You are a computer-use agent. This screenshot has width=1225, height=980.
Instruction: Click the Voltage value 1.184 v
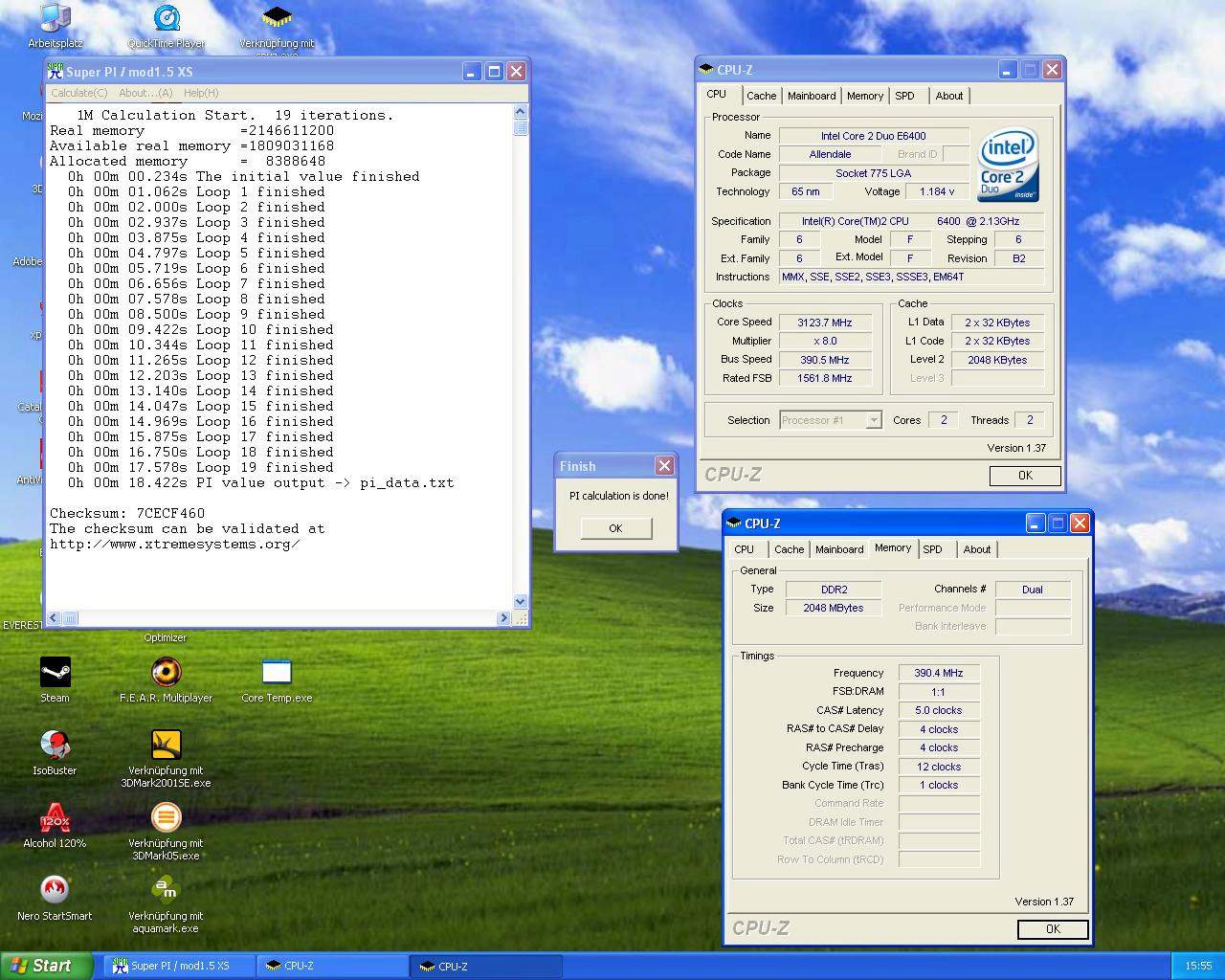click(937, 191)
